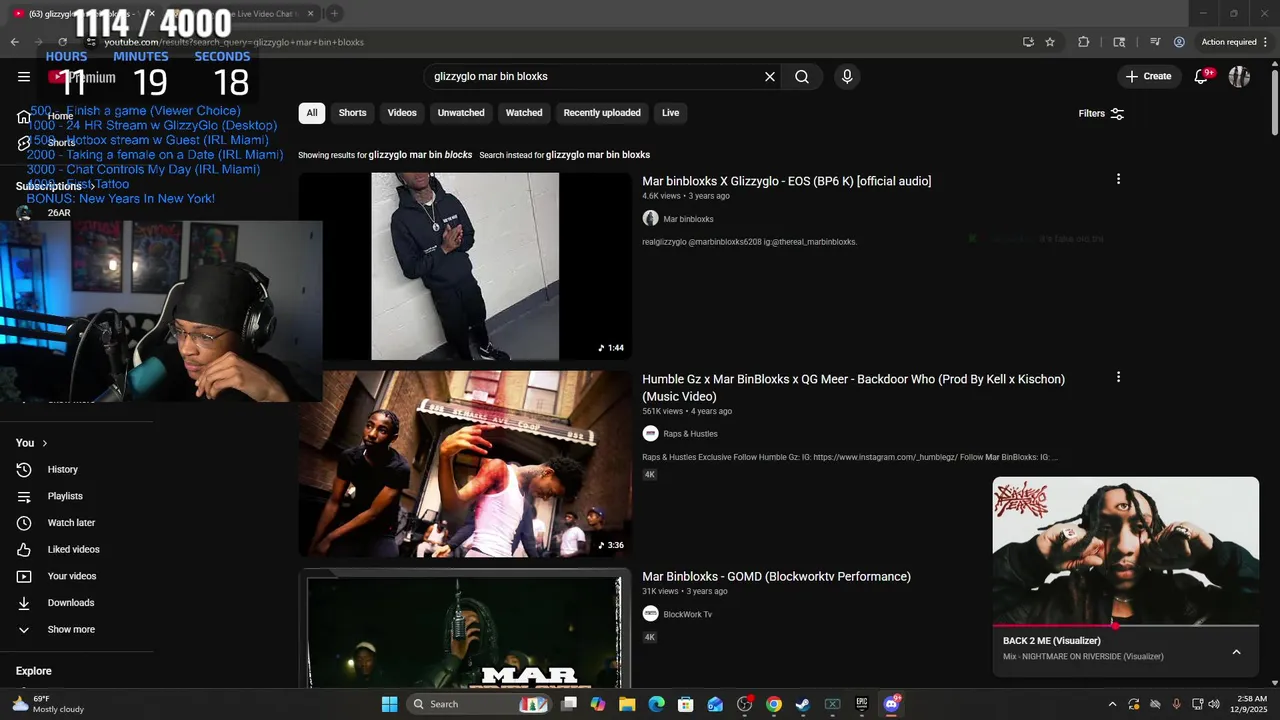Show hidden system tray icons
Viewport: 1280px width, 720px height.
click(1112, 704)
